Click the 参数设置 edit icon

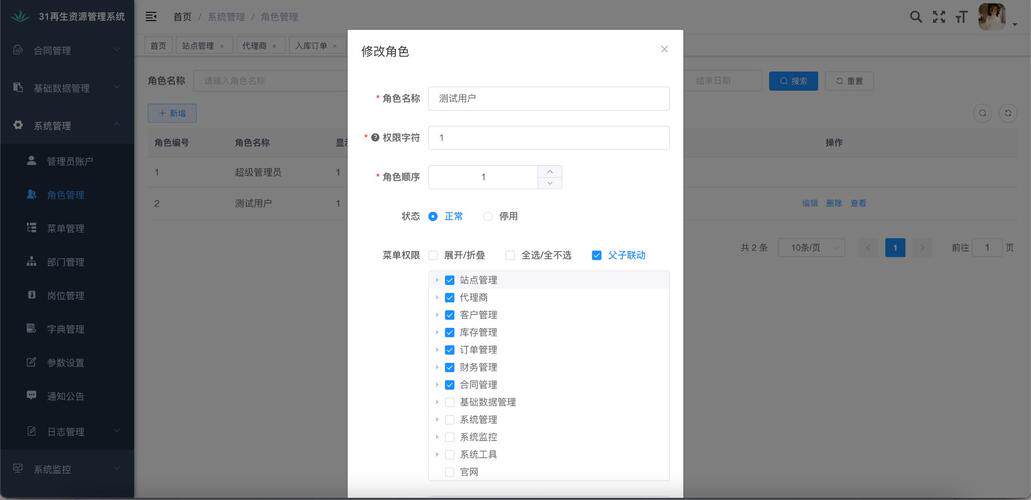click(x=32, y=362)
